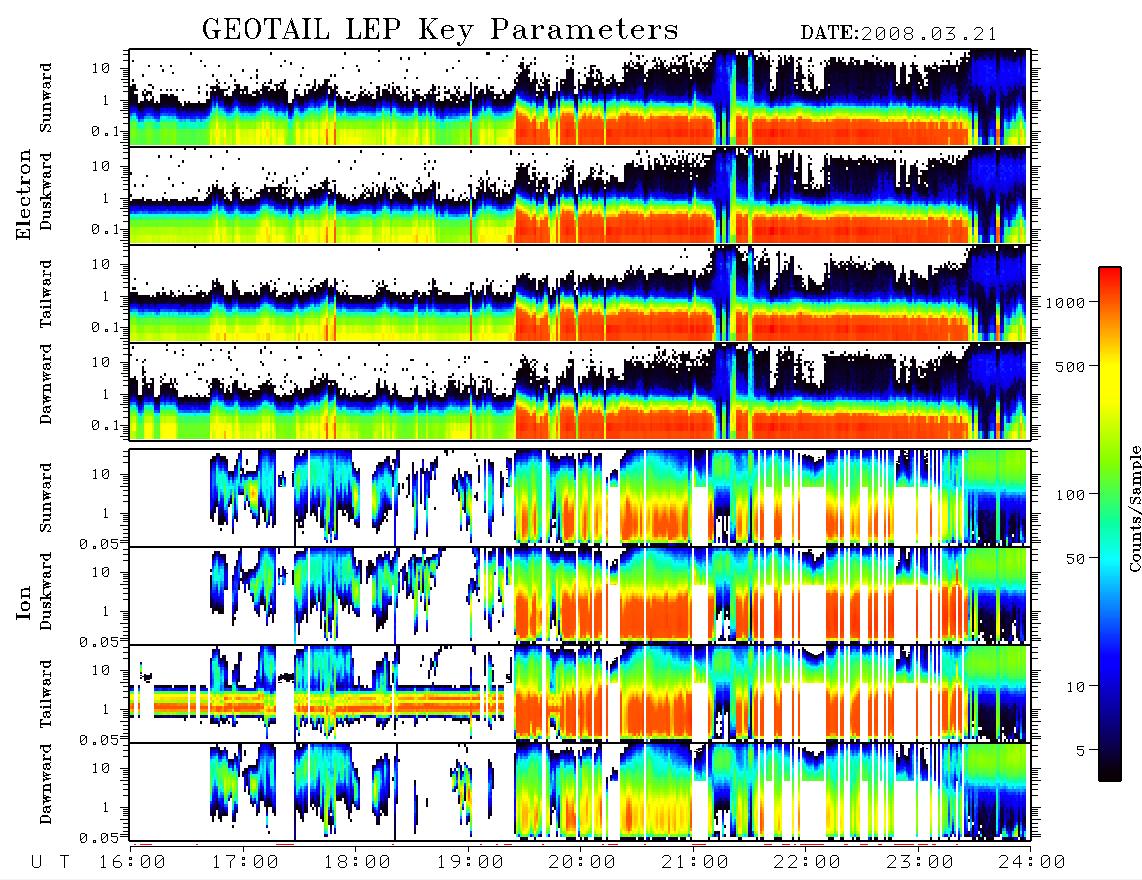1142x880 pixels.
Task: Select the Ion 'Sunward' axis label
Action: click(46, 498)
